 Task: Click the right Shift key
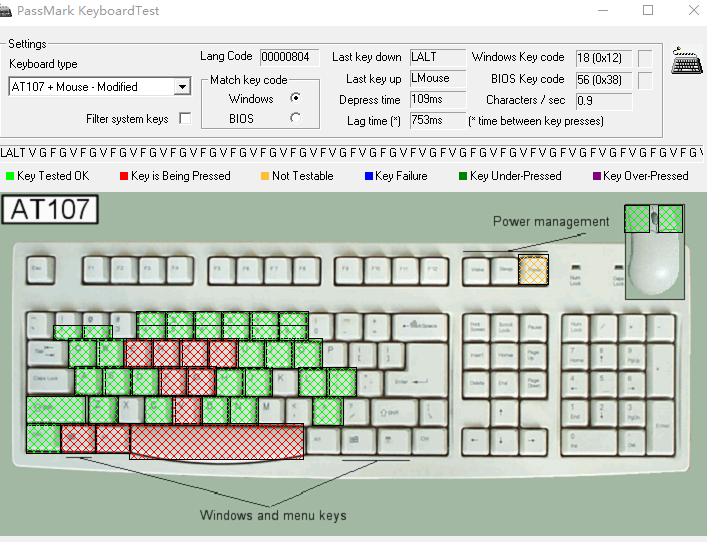pyautogui.click(x=393, y=412)
